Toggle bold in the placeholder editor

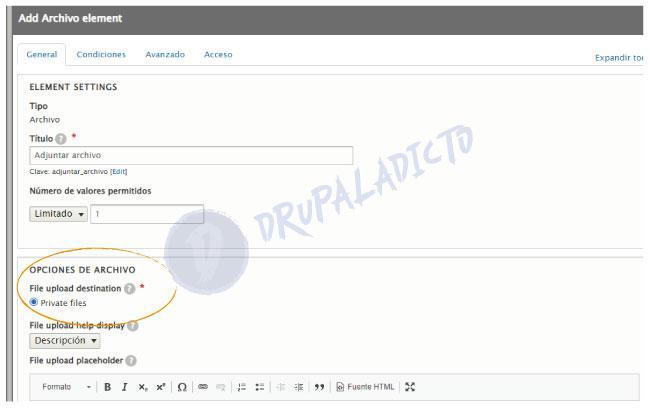point(107,387)
